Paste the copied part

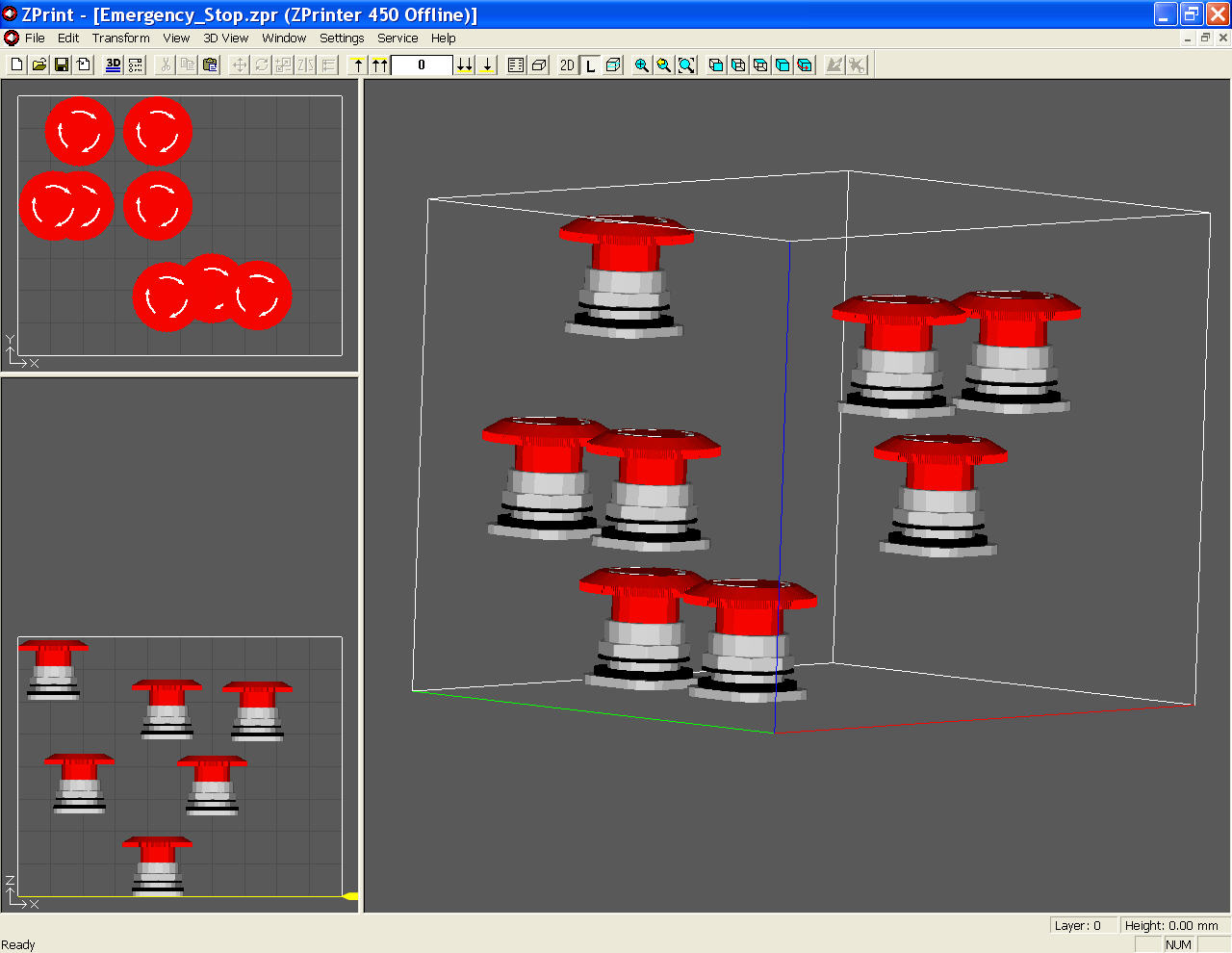pos(209,64)
